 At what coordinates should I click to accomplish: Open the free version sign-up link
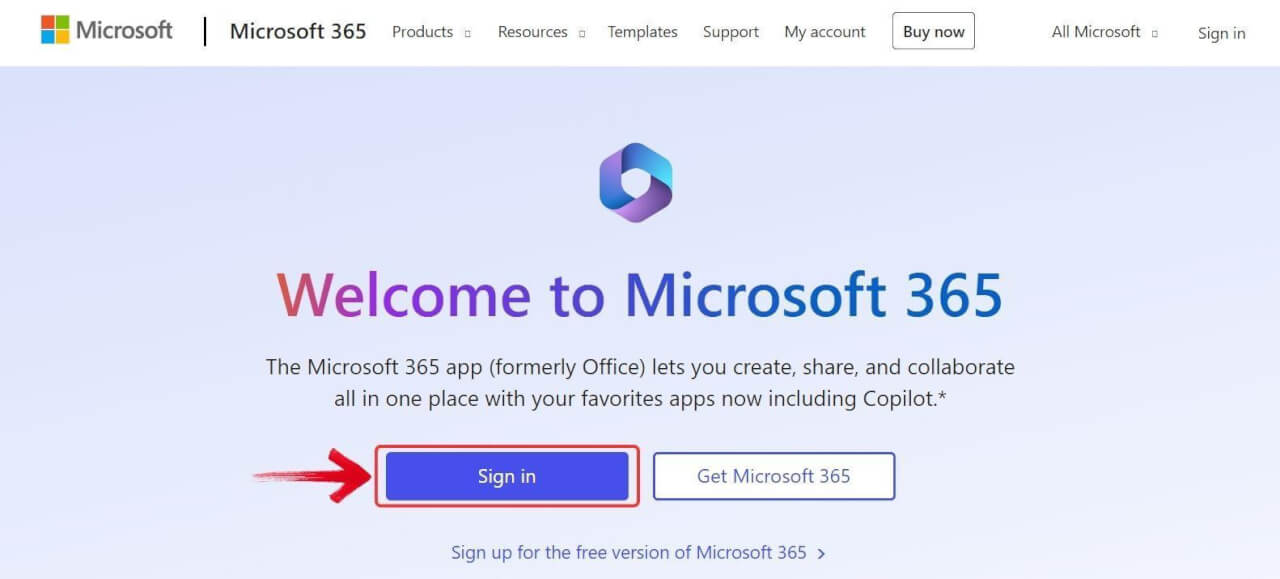(629, 552)
